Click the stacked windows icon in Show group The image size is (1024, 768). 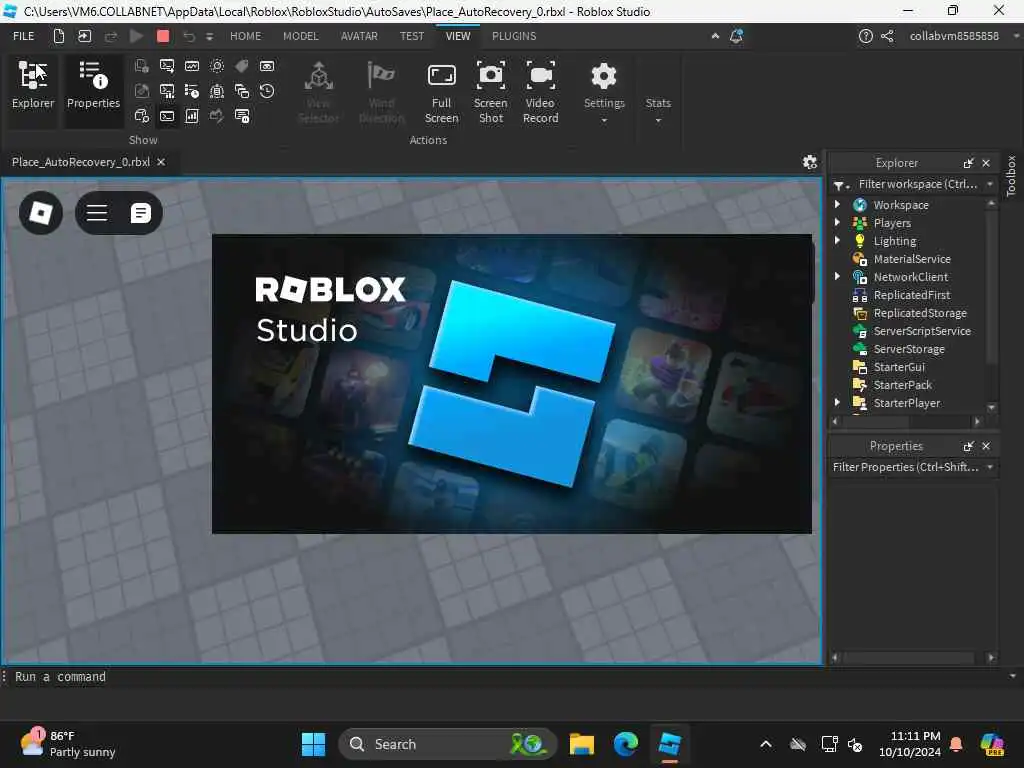point(242,91)
